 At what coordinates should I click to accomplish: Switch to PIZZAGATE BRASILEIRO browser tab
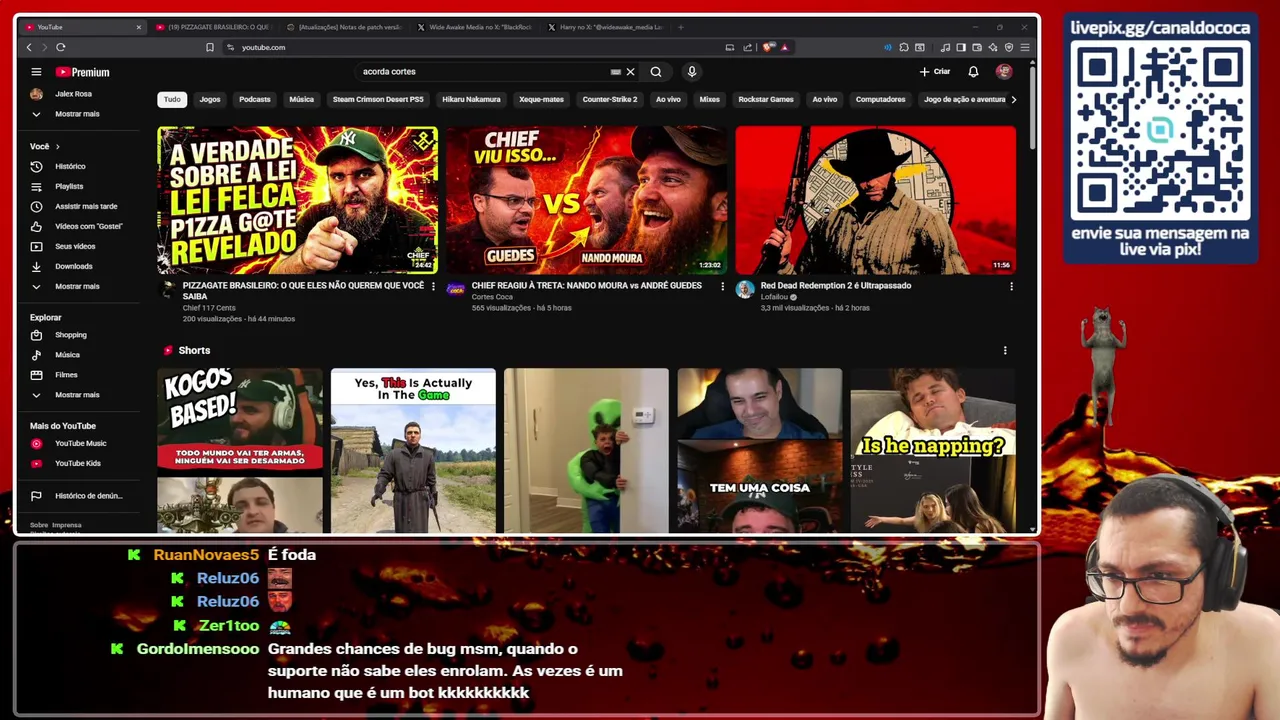point(212,27)
